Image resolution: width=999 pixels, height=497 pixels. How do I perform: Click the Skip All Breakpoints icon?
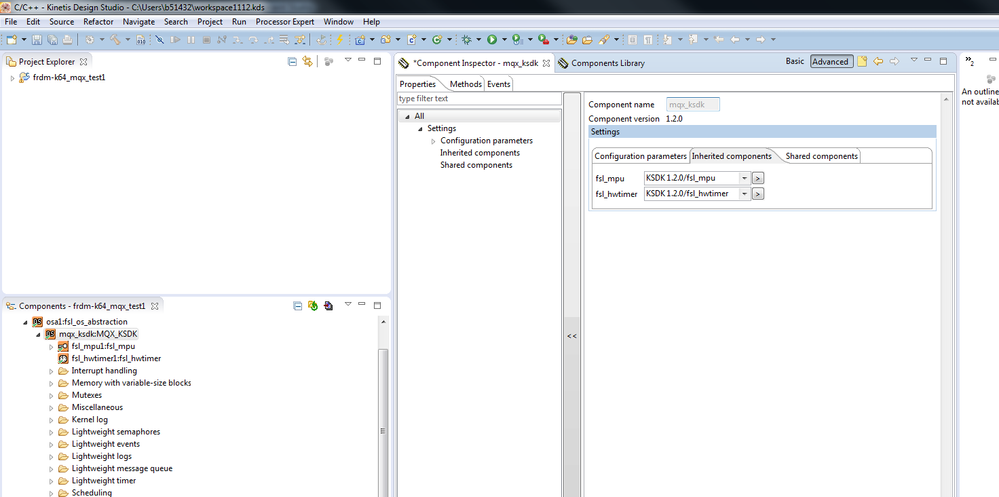coord(159,40)
